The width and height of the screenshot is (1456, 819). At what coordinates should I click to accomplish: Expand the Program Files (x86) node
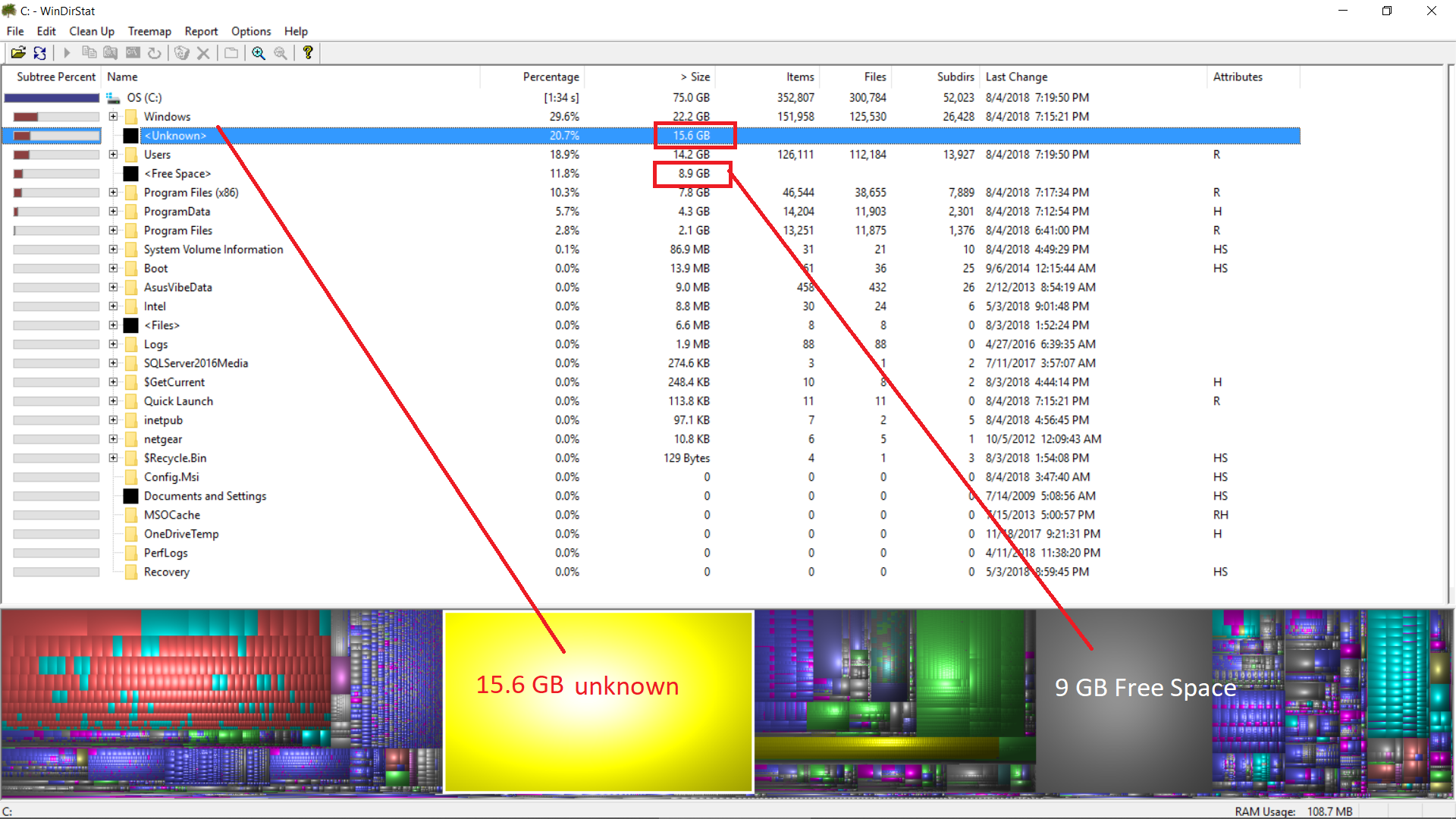pyautogui.click(x=113, y=193)
